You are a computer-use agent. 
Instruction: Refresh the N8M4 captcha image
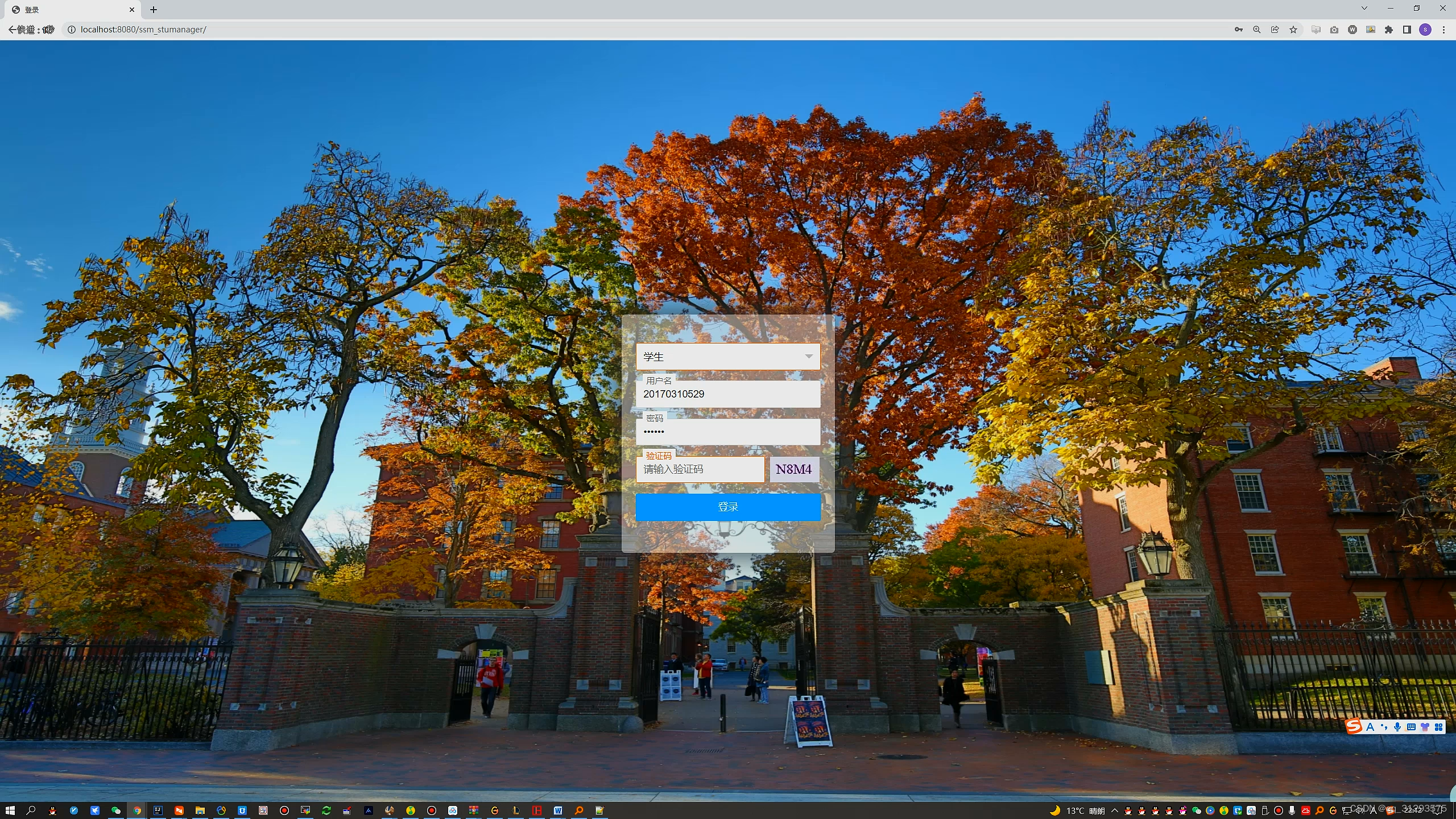[794, 469]
